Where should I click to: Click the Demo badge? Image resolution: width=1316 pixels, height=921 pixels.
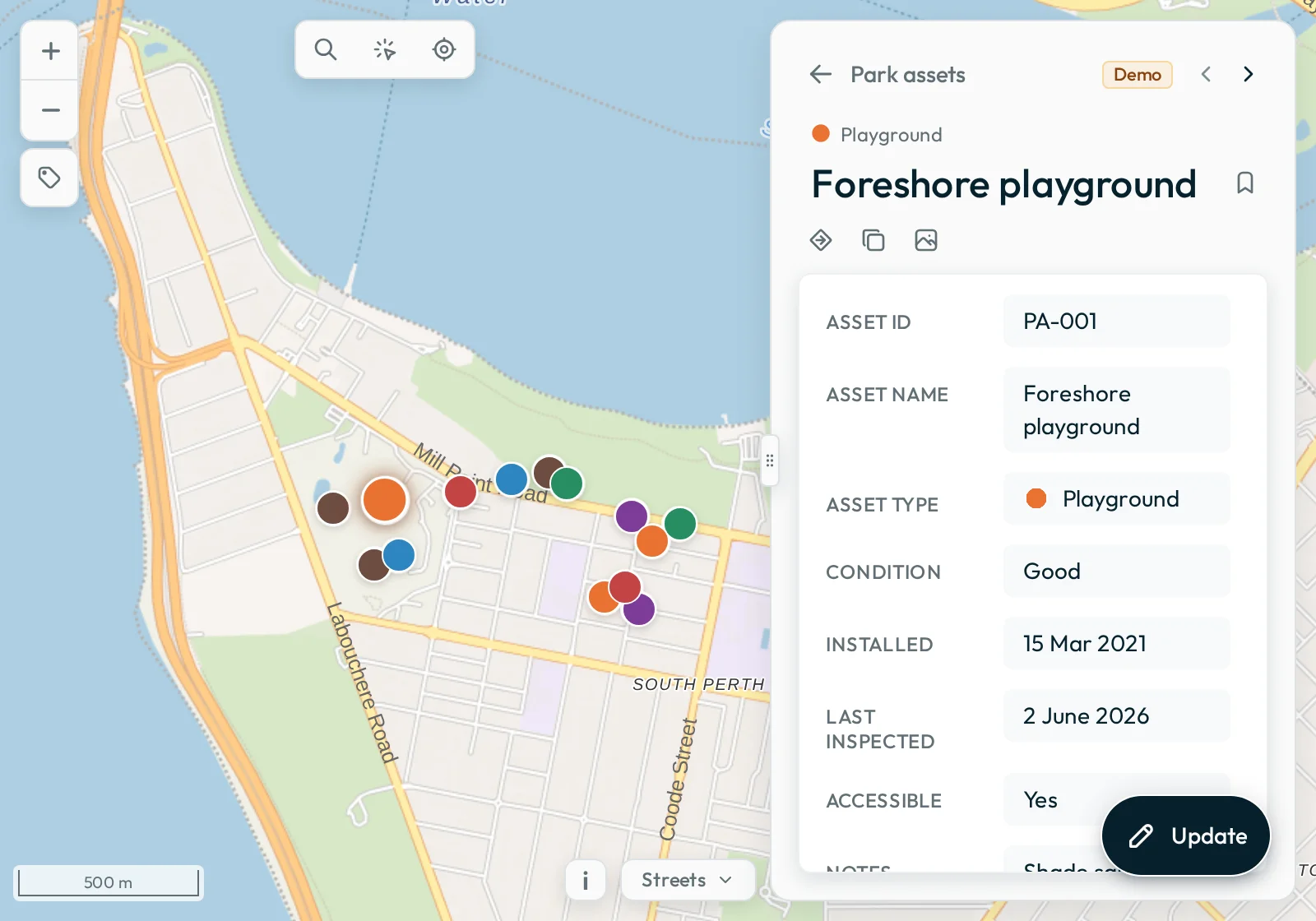pos(1138,75)
